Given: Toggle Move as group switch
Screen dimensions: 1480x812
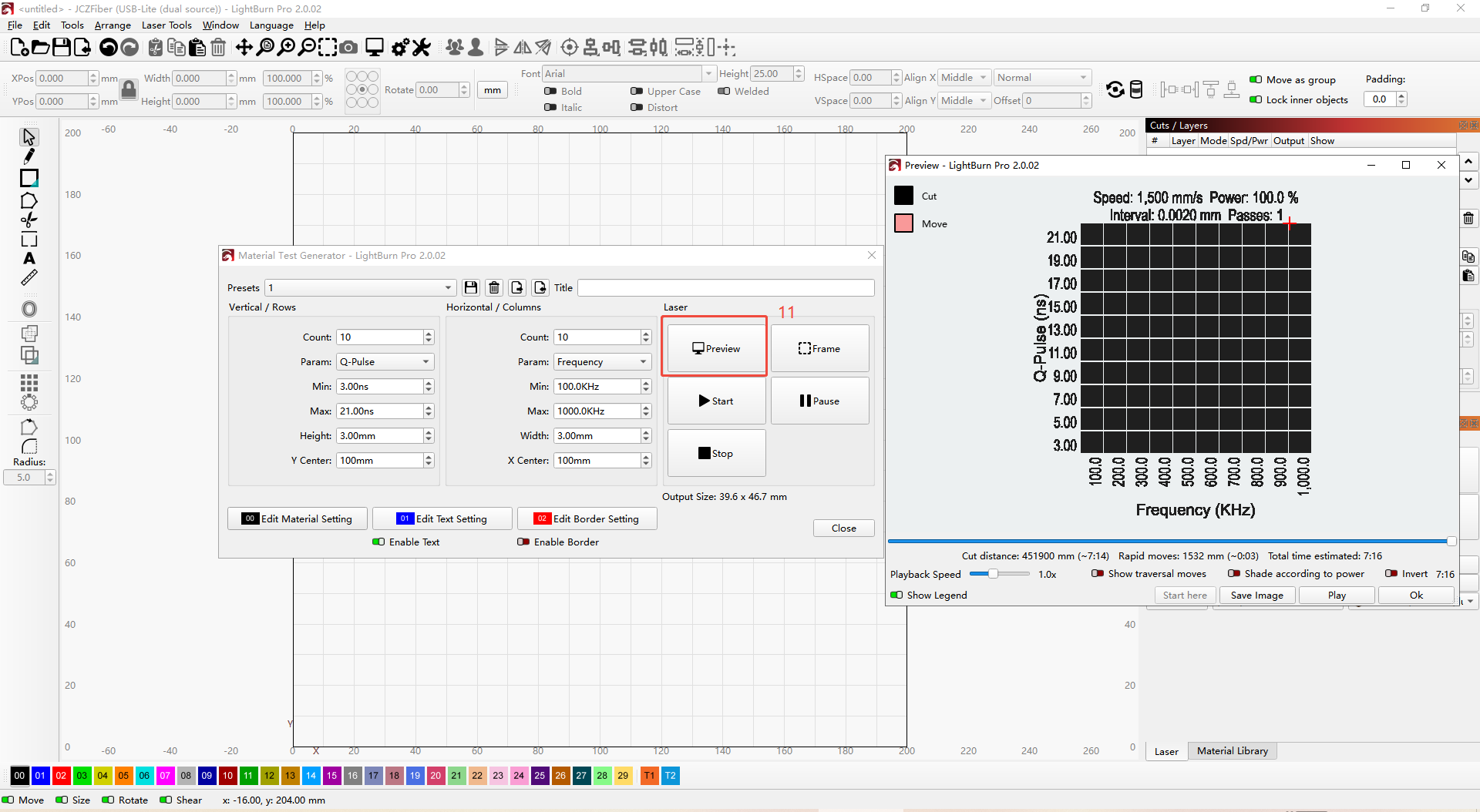Looking at the screenshot, I should coord(1256,79).
